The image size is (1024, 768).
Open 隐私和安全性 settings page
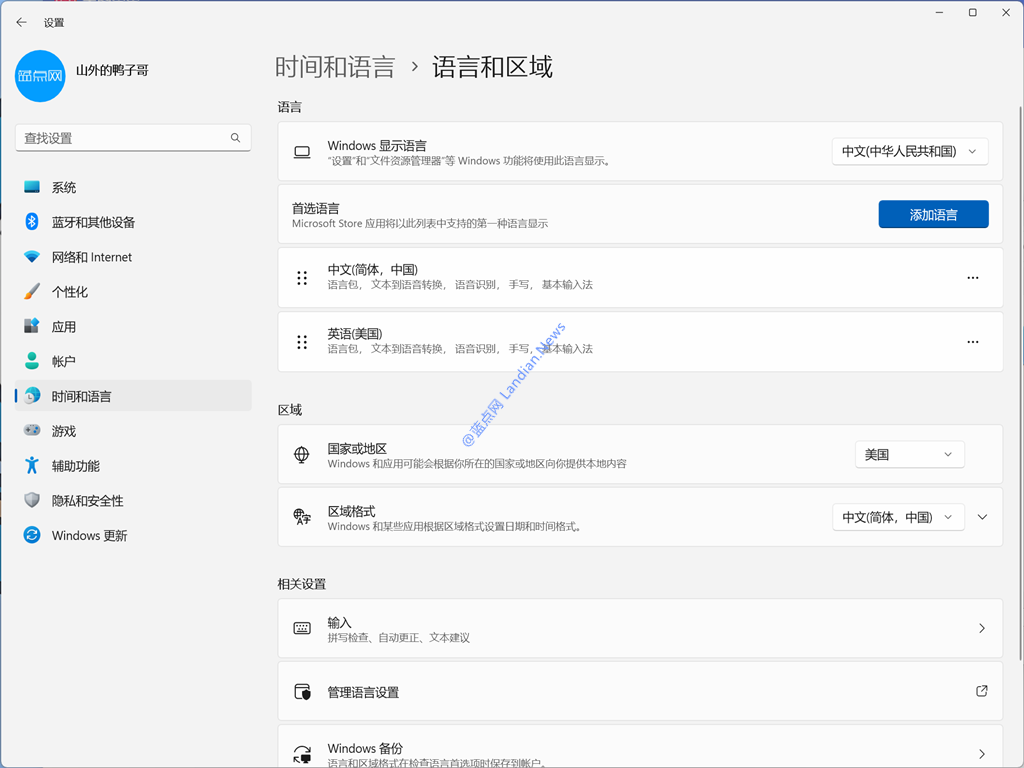click(x=88, y=501)
